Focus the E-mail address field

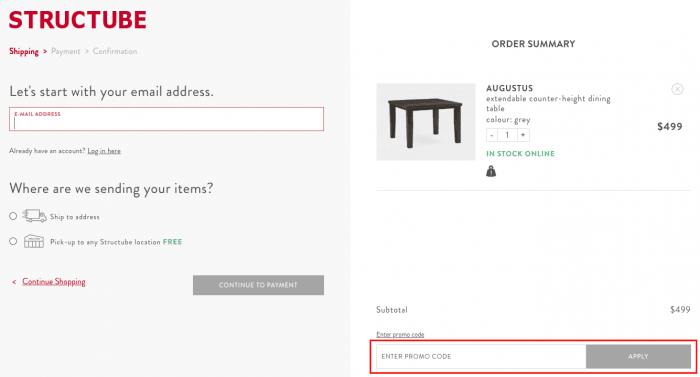167,119
